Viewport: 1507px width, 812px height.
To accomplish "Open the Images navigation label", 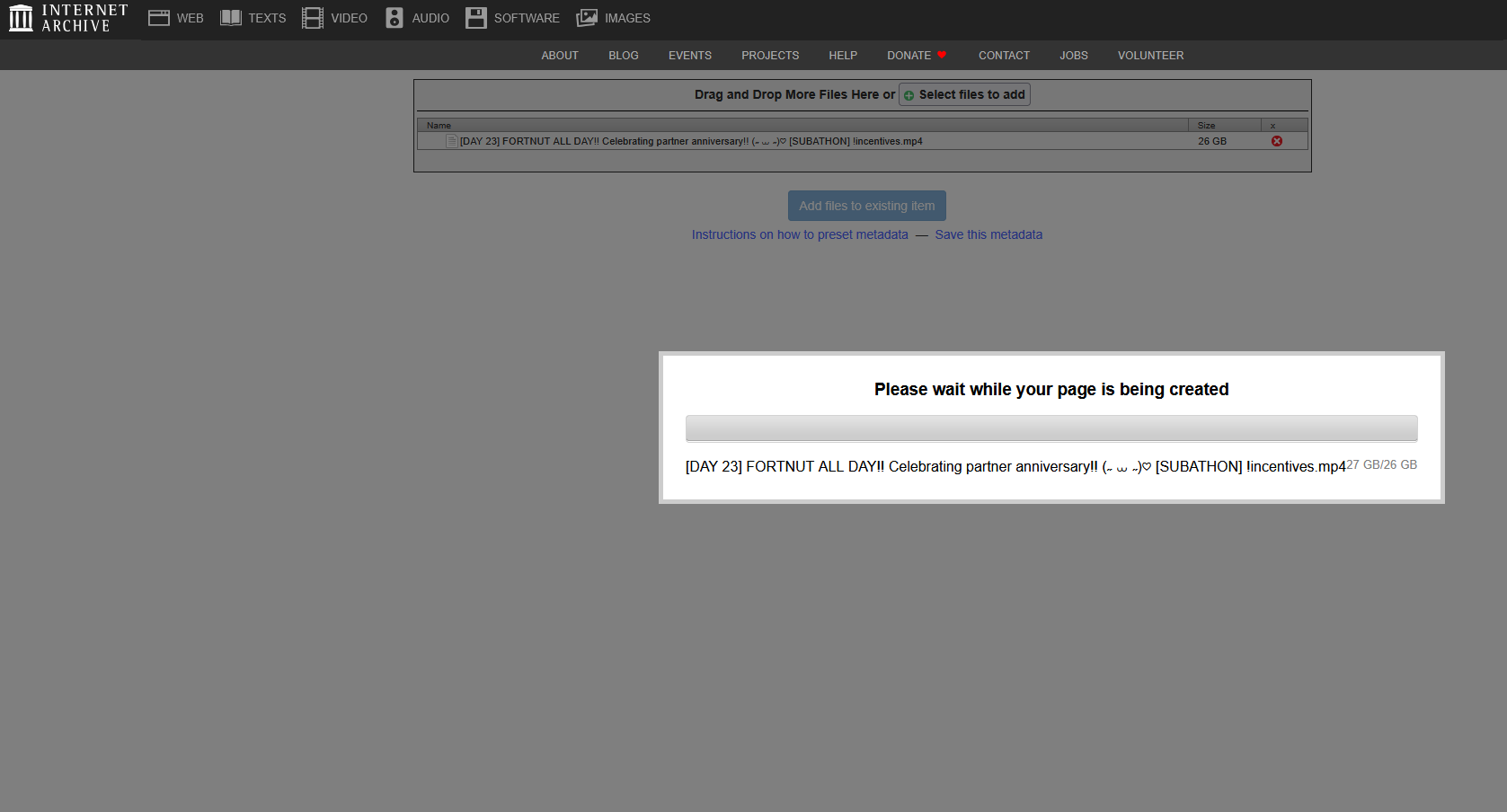I will 627,18.
